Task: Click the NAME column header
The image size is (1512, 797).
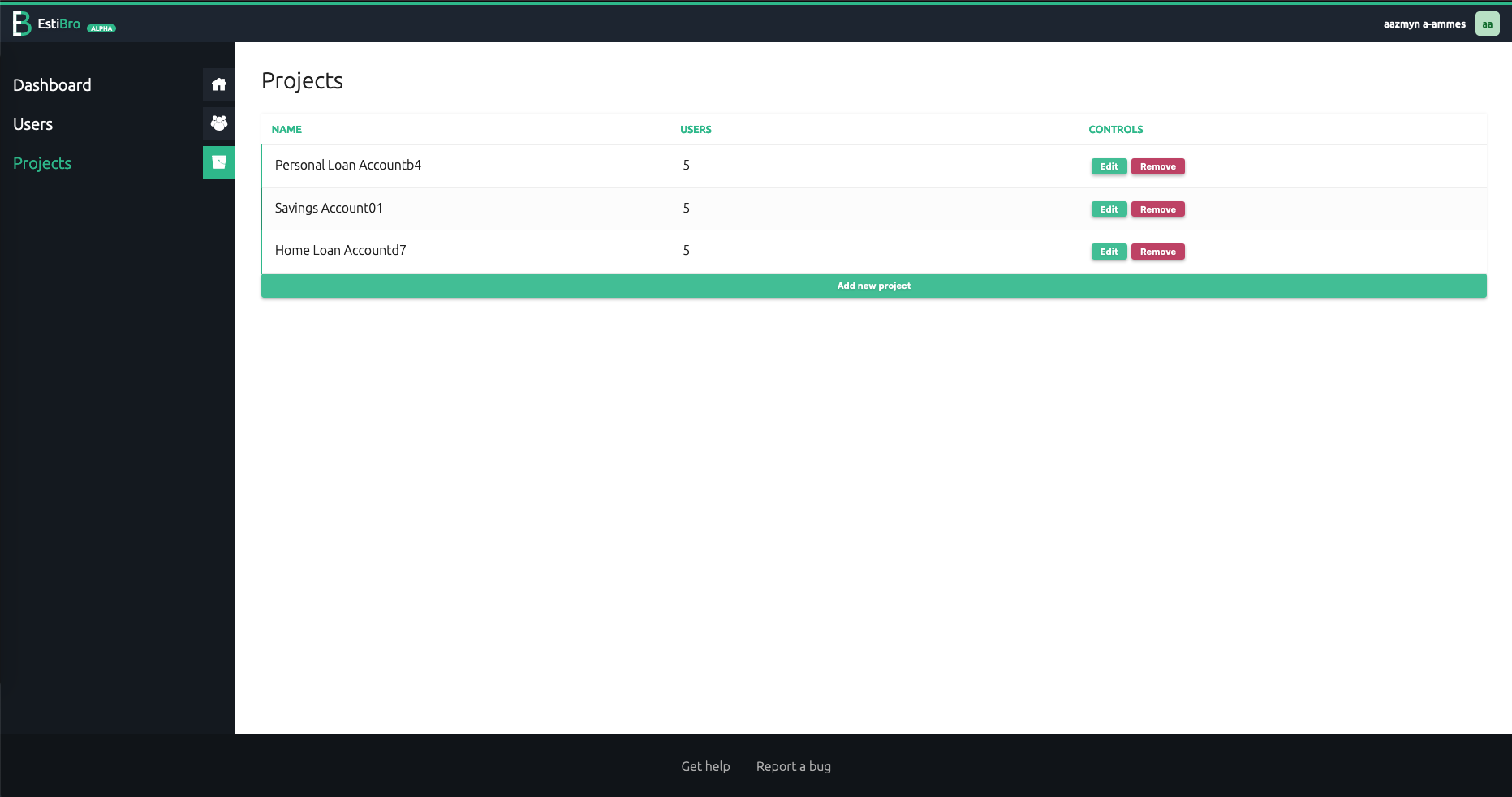Action: click(x=286, y=129)
